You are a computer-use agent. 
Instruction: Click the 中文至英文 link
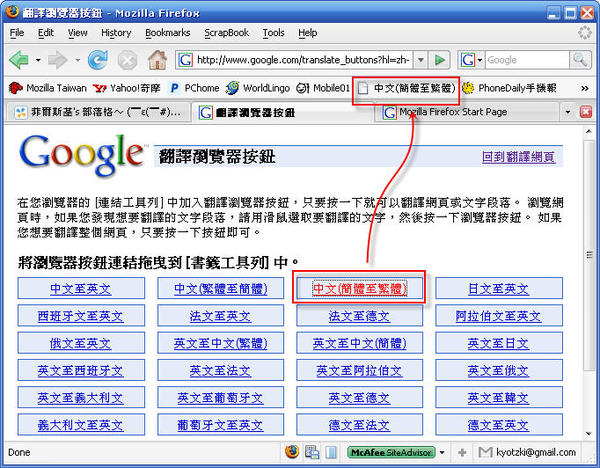(x=80, y=289)
